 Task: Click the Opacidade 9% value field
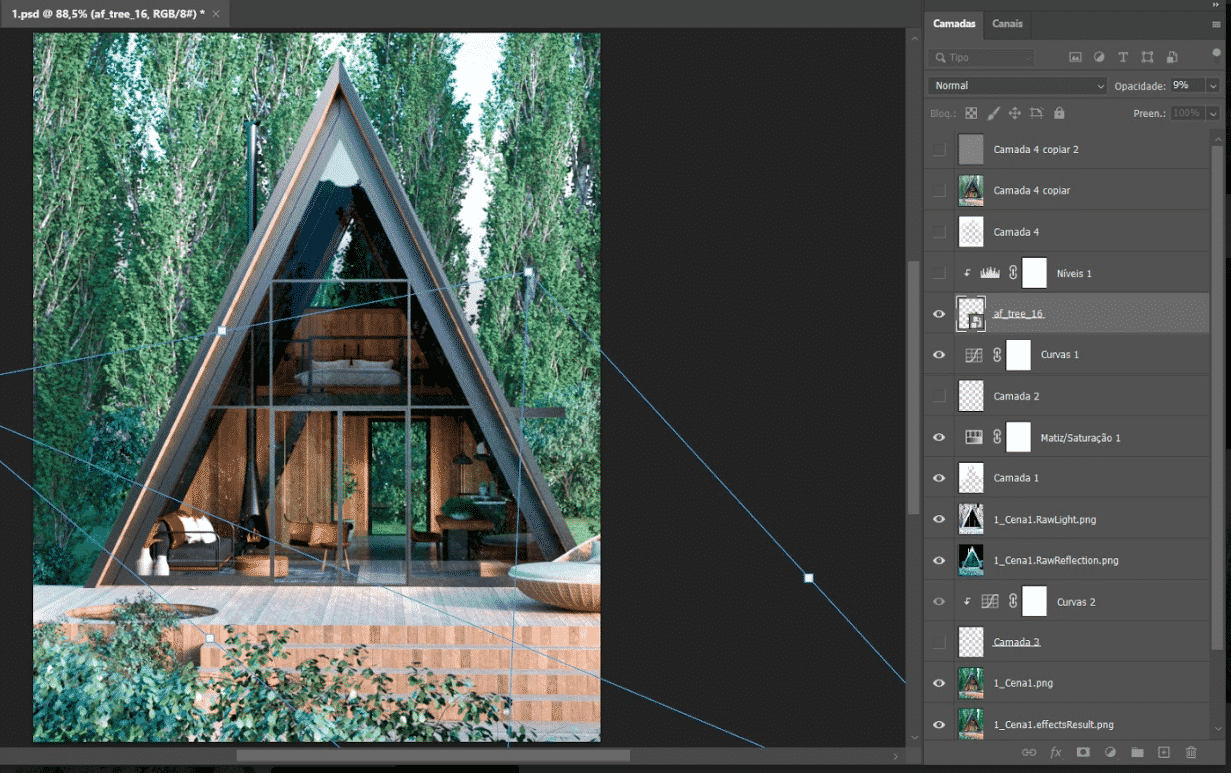(1186, 86)
